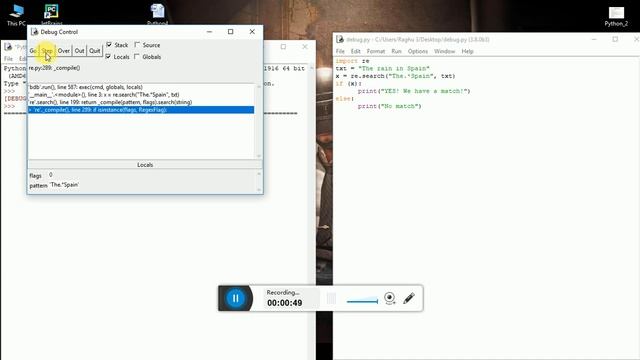Toggle the recorder webcam icon
Screen dimensions: 640x360
click(390, 298)
